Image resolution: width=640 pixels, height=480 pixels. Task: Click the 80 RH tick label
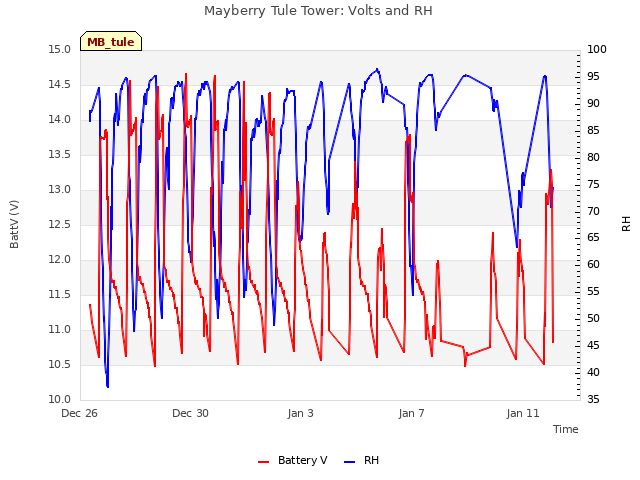pos(593,158)
